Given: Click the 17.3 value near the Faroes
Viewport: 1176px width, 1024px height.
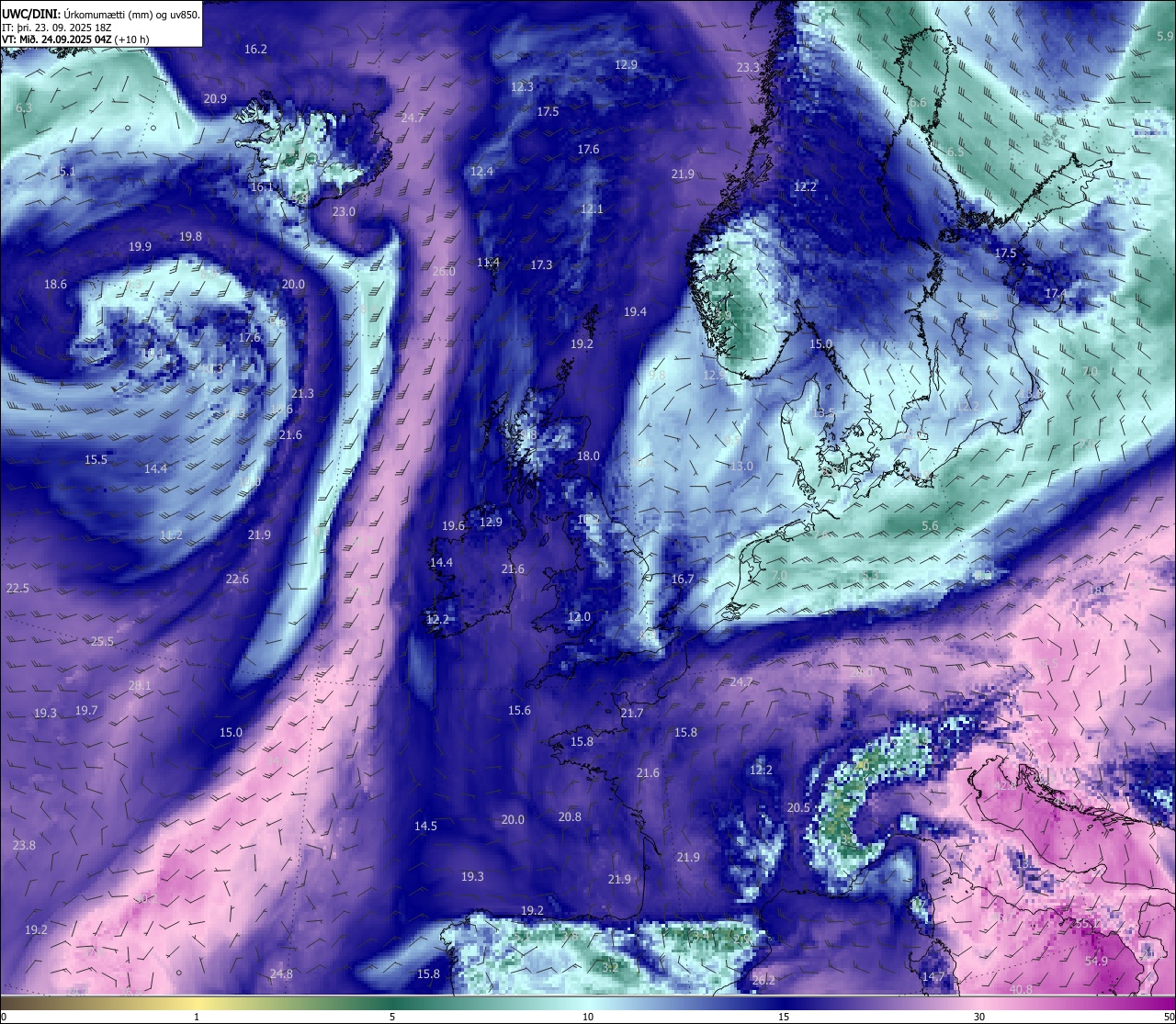Looking at the screenshot, I should 541,264.
